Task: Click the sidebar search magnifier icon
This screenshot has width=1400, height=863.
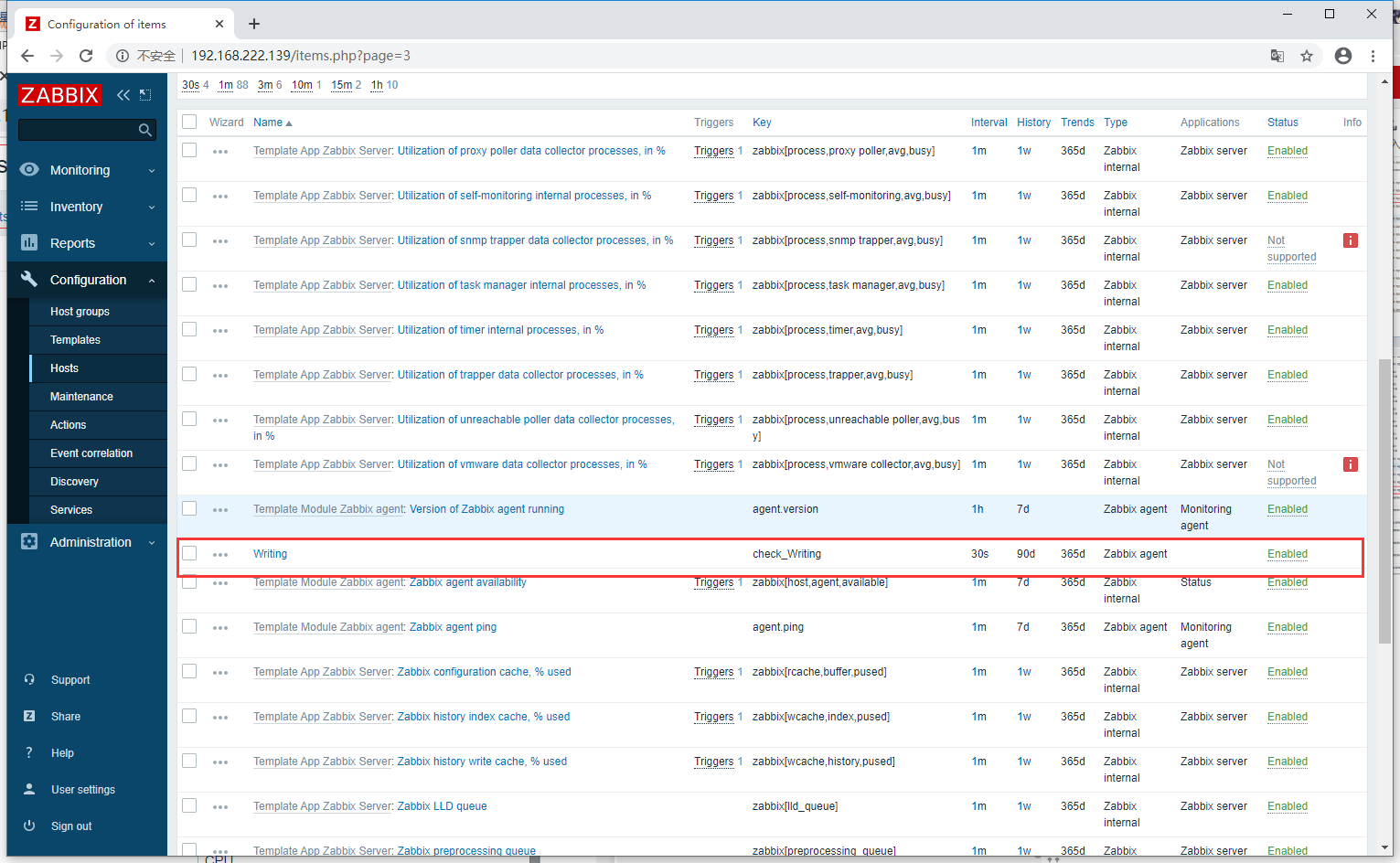Action: coord(144,130)
